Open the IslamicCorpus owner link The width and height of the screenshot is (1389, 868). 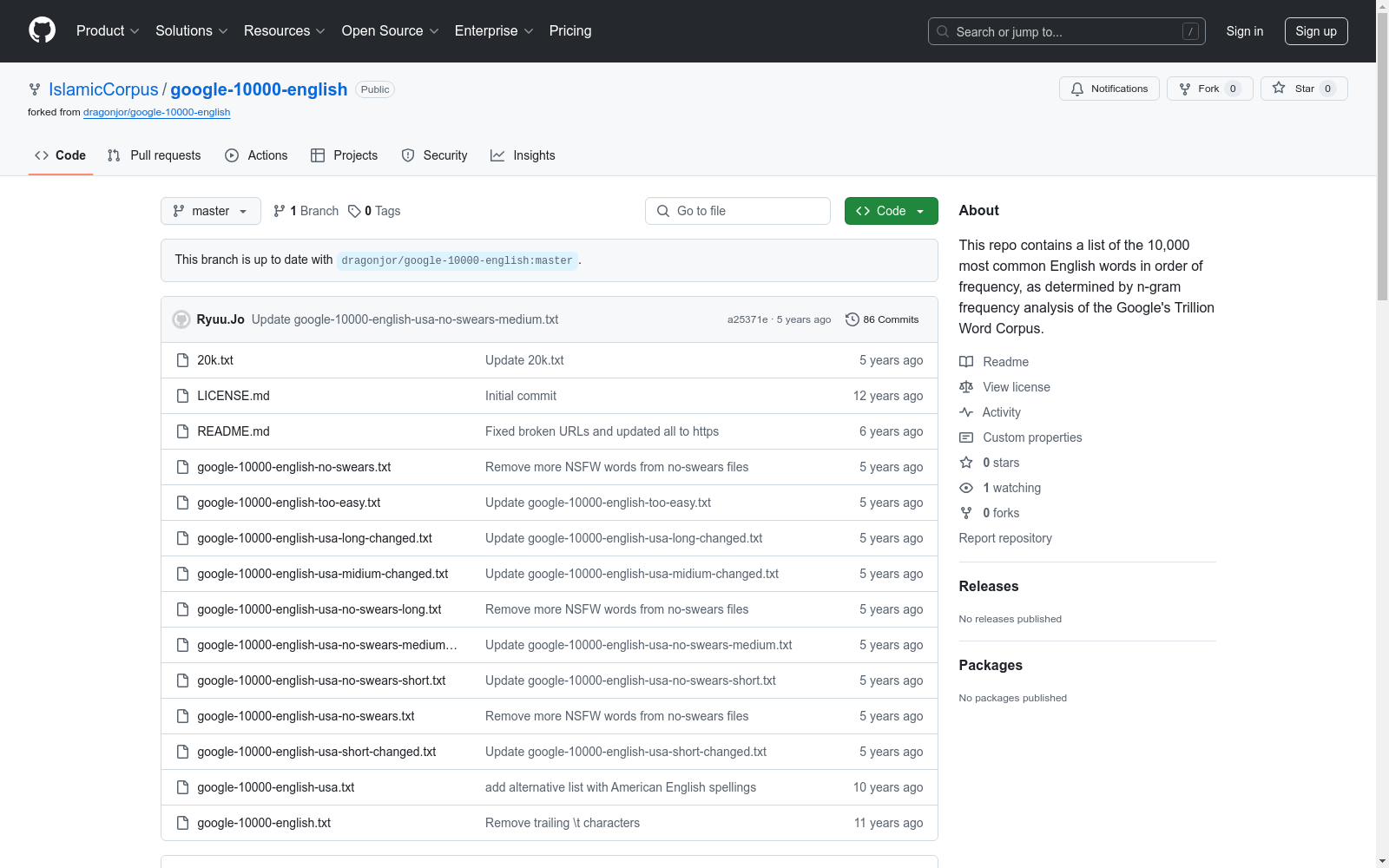[x=103, y=89]
